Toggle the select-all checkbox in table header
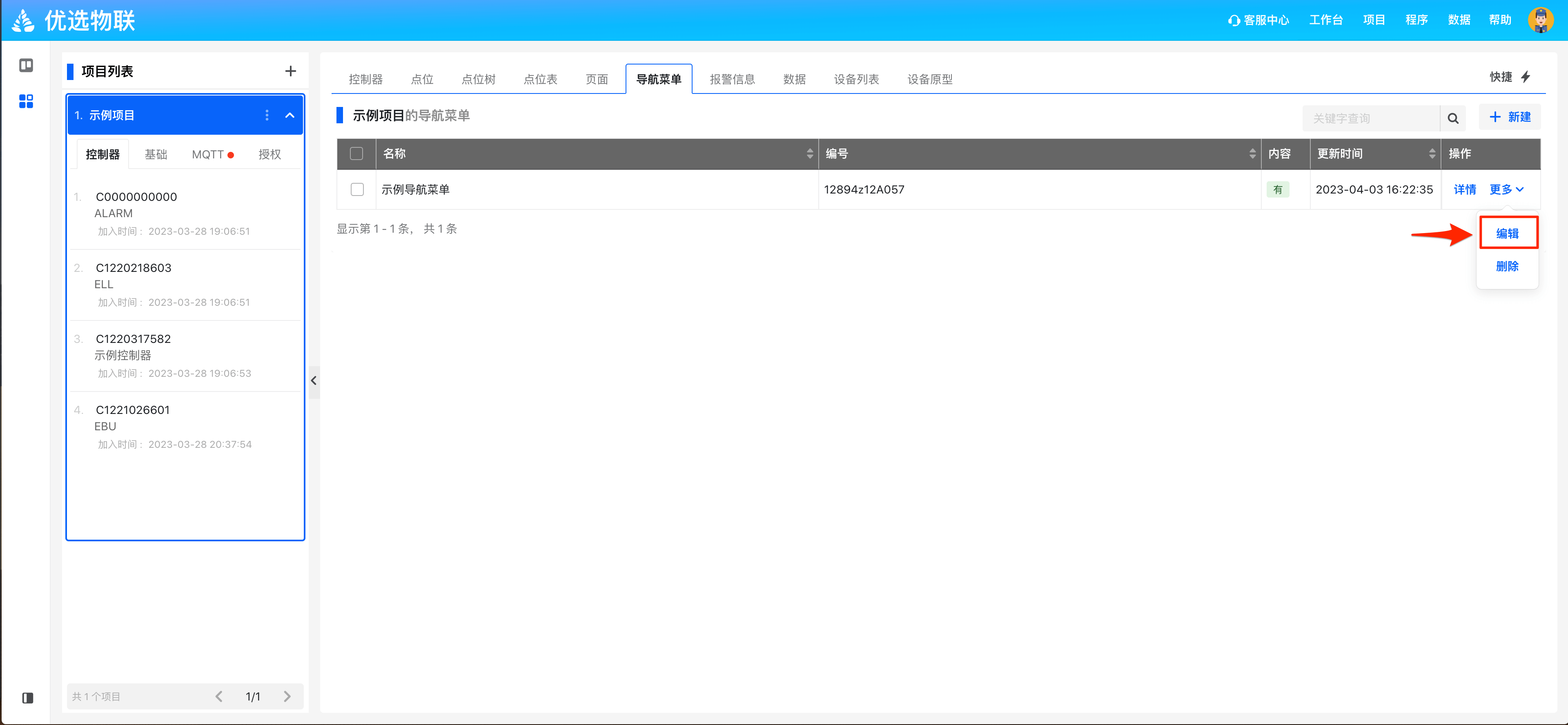 click(357, 153)
